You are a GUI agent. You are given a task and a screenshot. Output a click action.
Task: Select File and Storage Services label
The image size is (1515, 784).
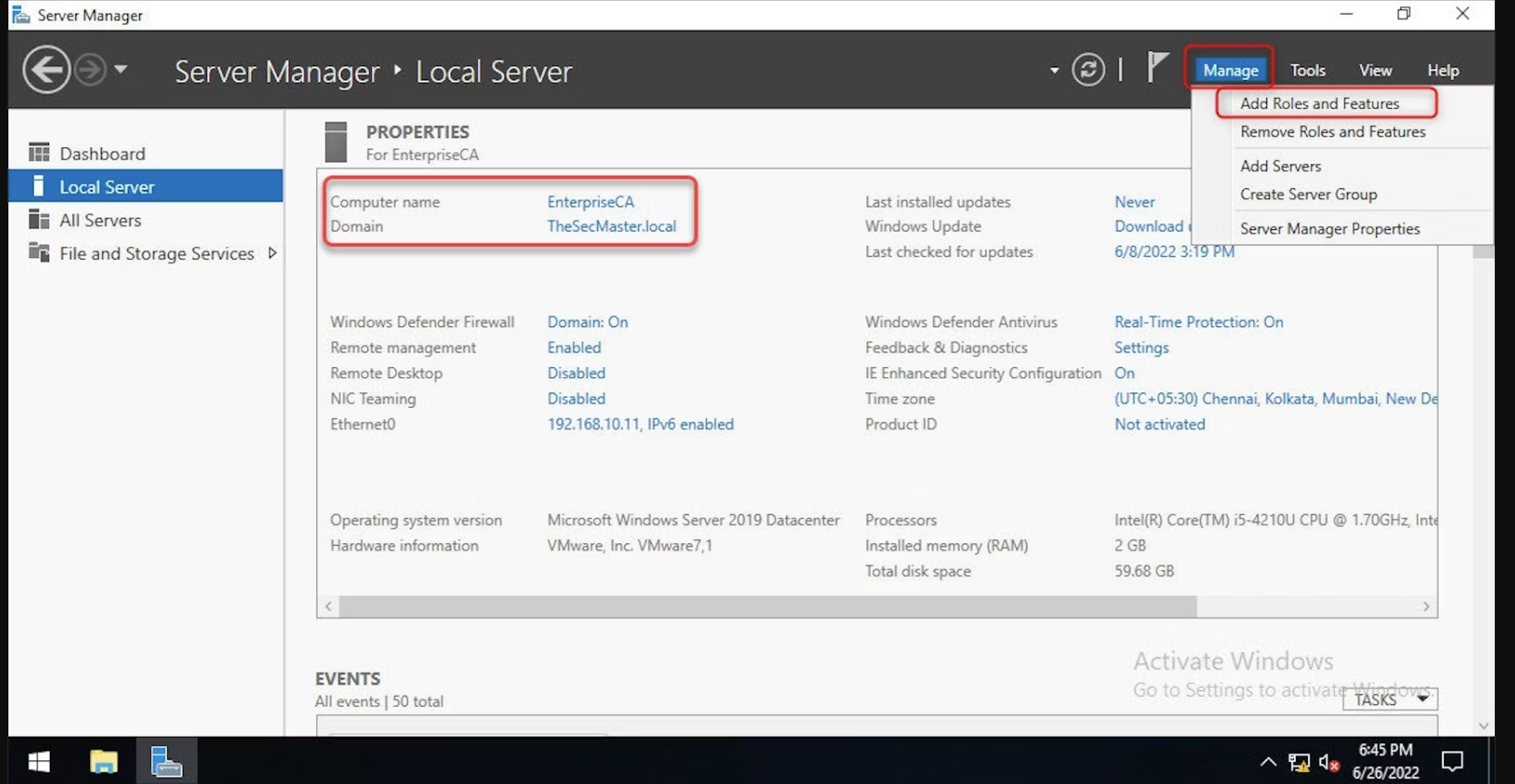(x=156, y=253)
